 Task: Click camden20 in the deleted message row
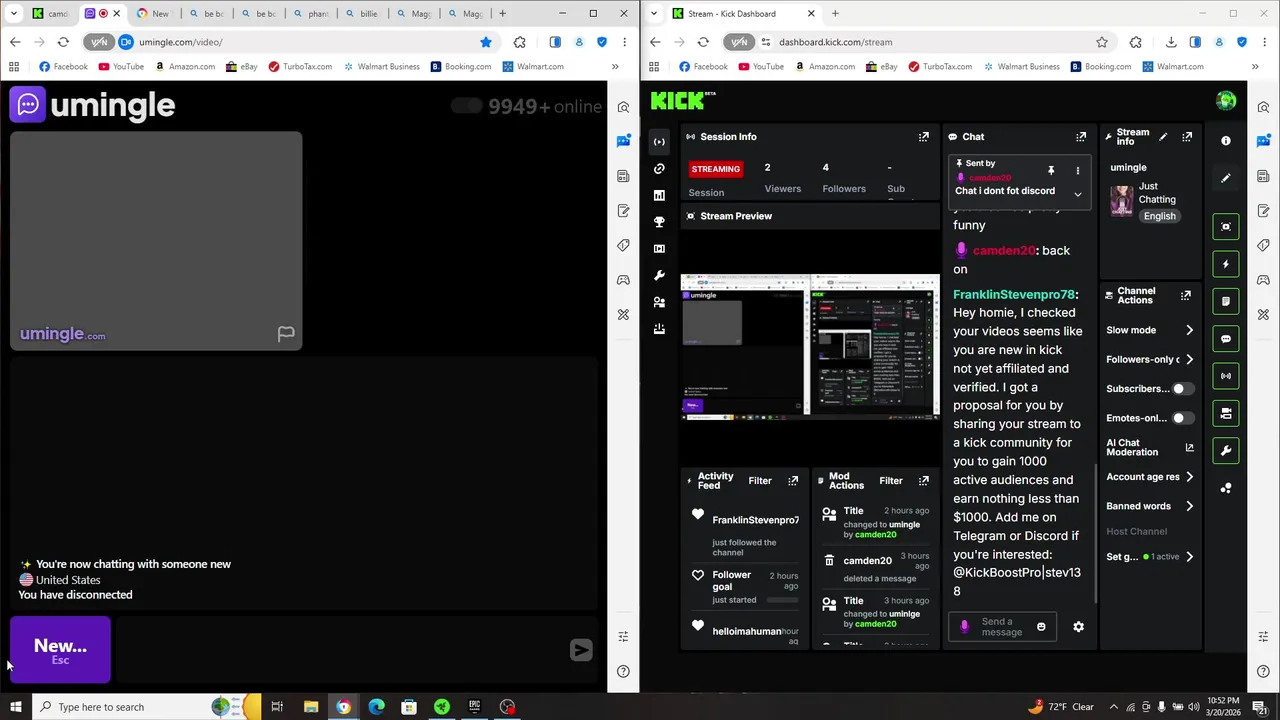pos(867,561)
